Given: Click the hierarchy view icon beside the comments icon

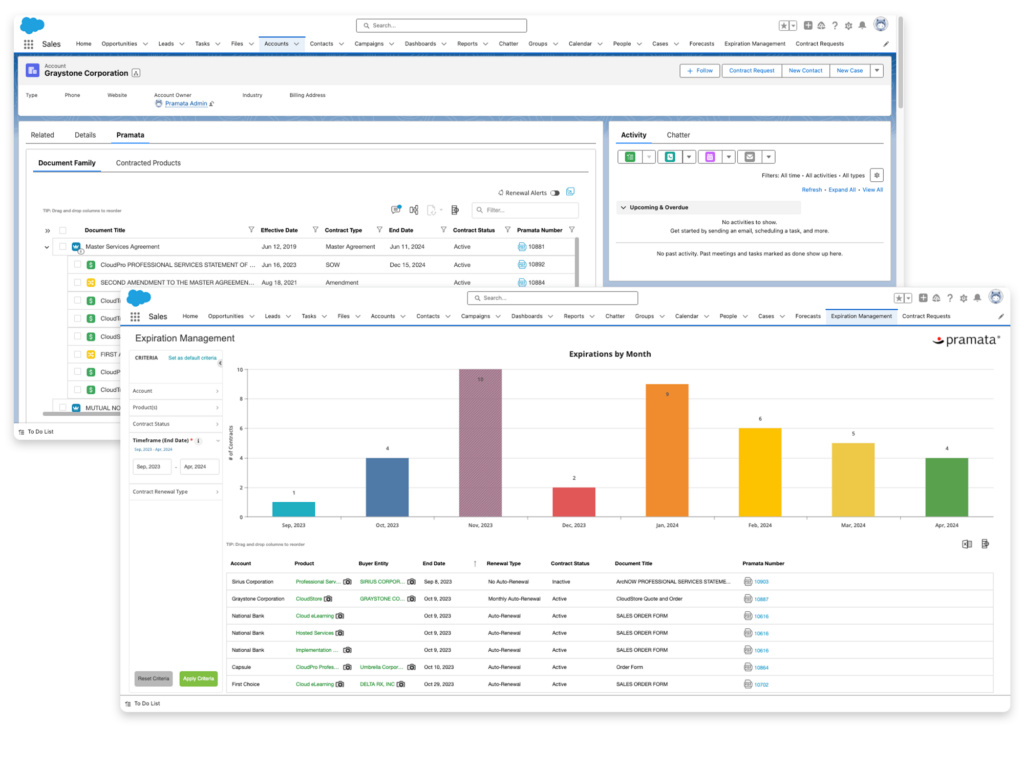Looking at the screenshot, I should [x=413, y=210].
